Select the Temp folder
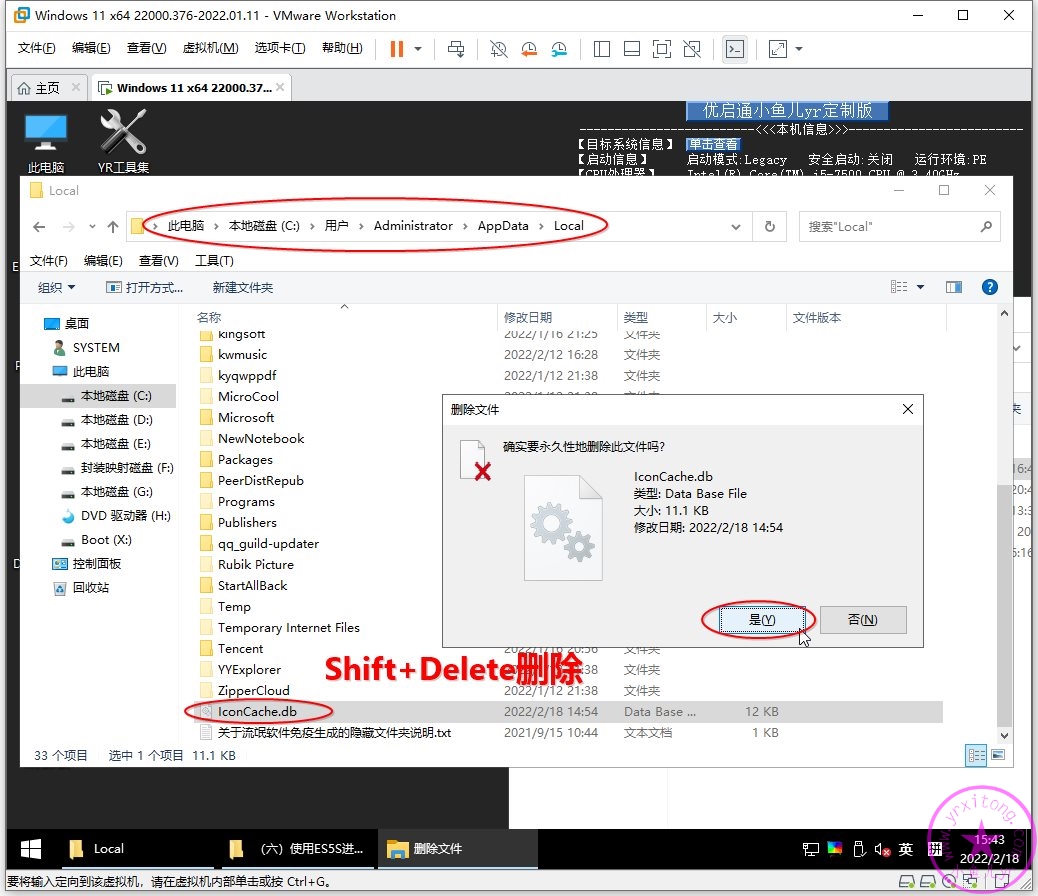The image size is (1038, 896). (x=225, y=607)
